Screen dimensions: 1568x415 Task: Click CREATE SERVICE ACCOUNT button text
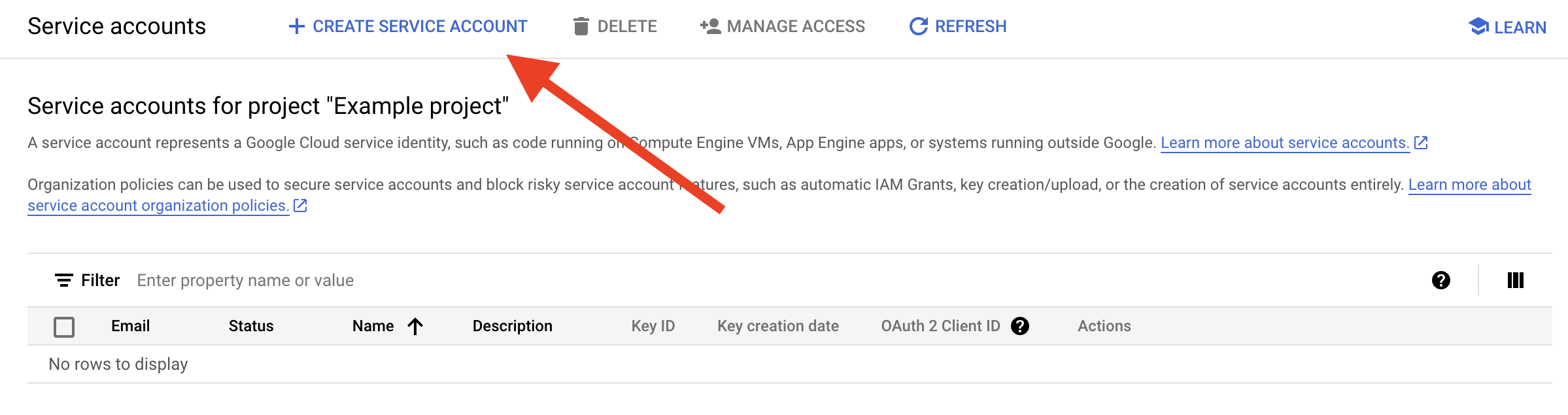(x=420, y=26)
